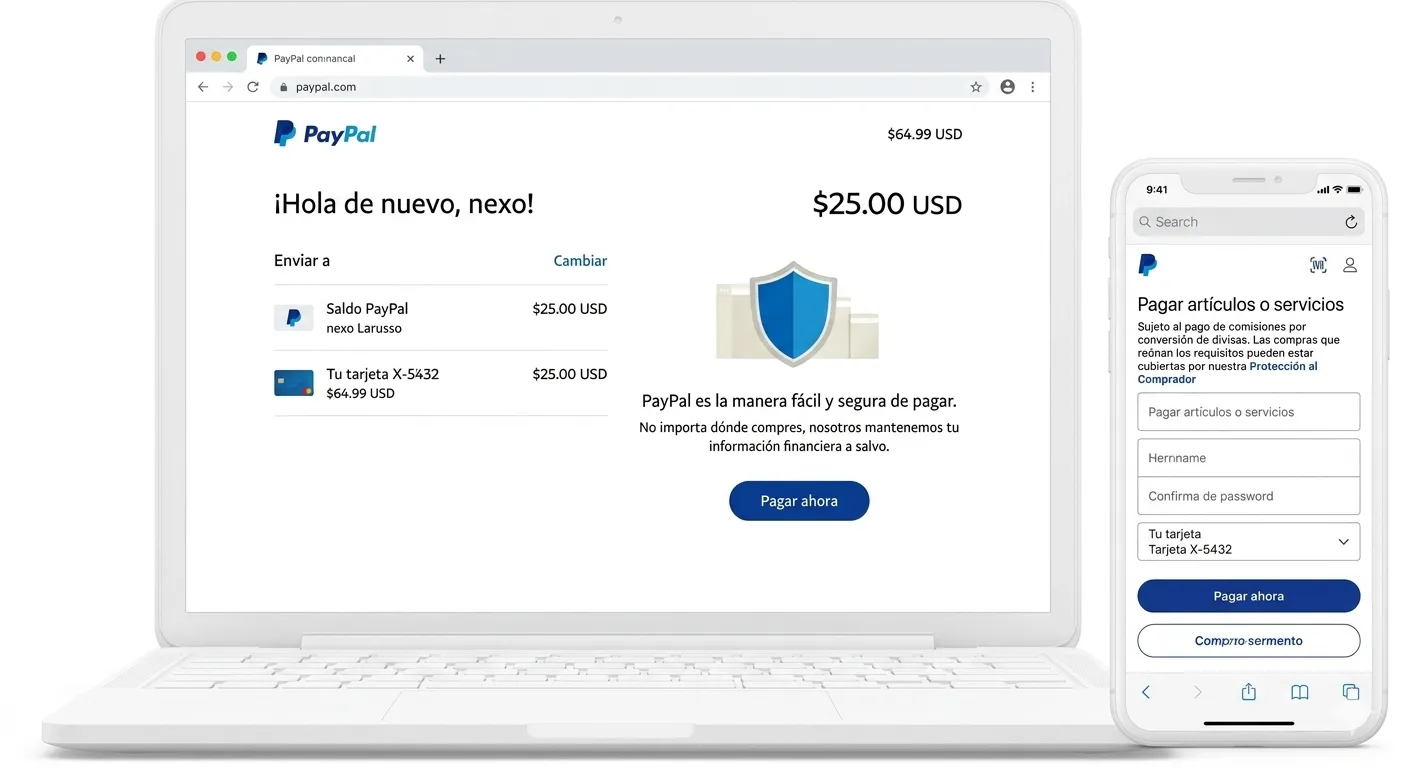This screenshot has height=768, width=1408.
Task: Click the yellow minimize window button
Action: (x=216, y=57)
